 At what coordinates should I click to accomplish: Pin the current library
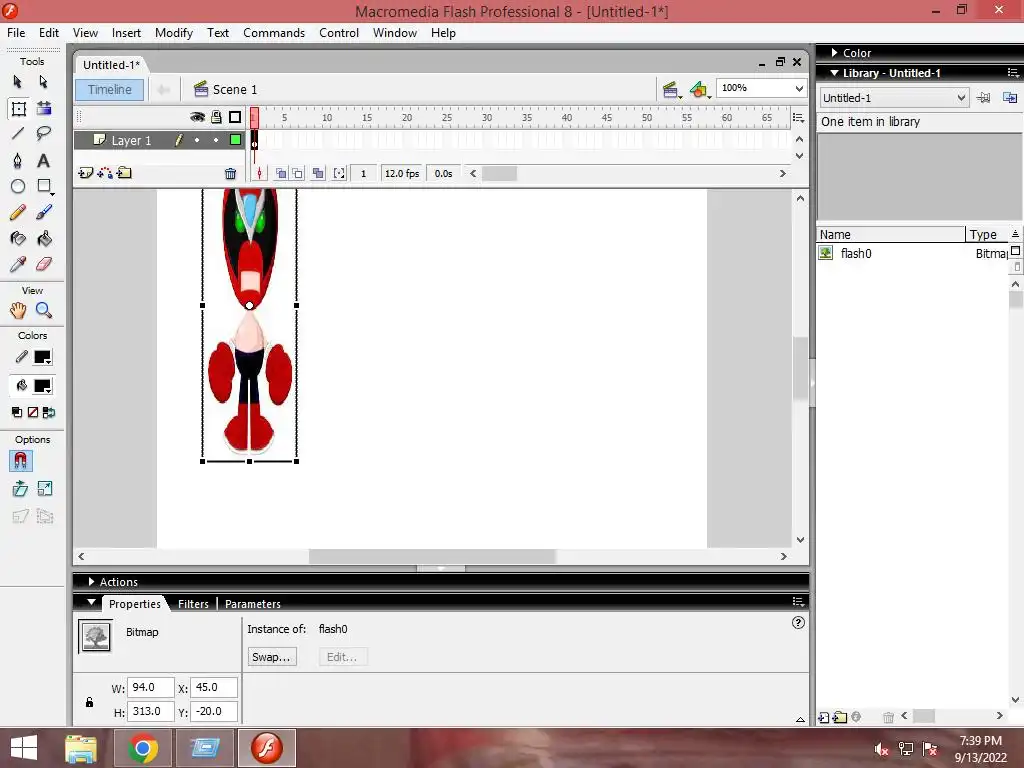tap(984, 98)
